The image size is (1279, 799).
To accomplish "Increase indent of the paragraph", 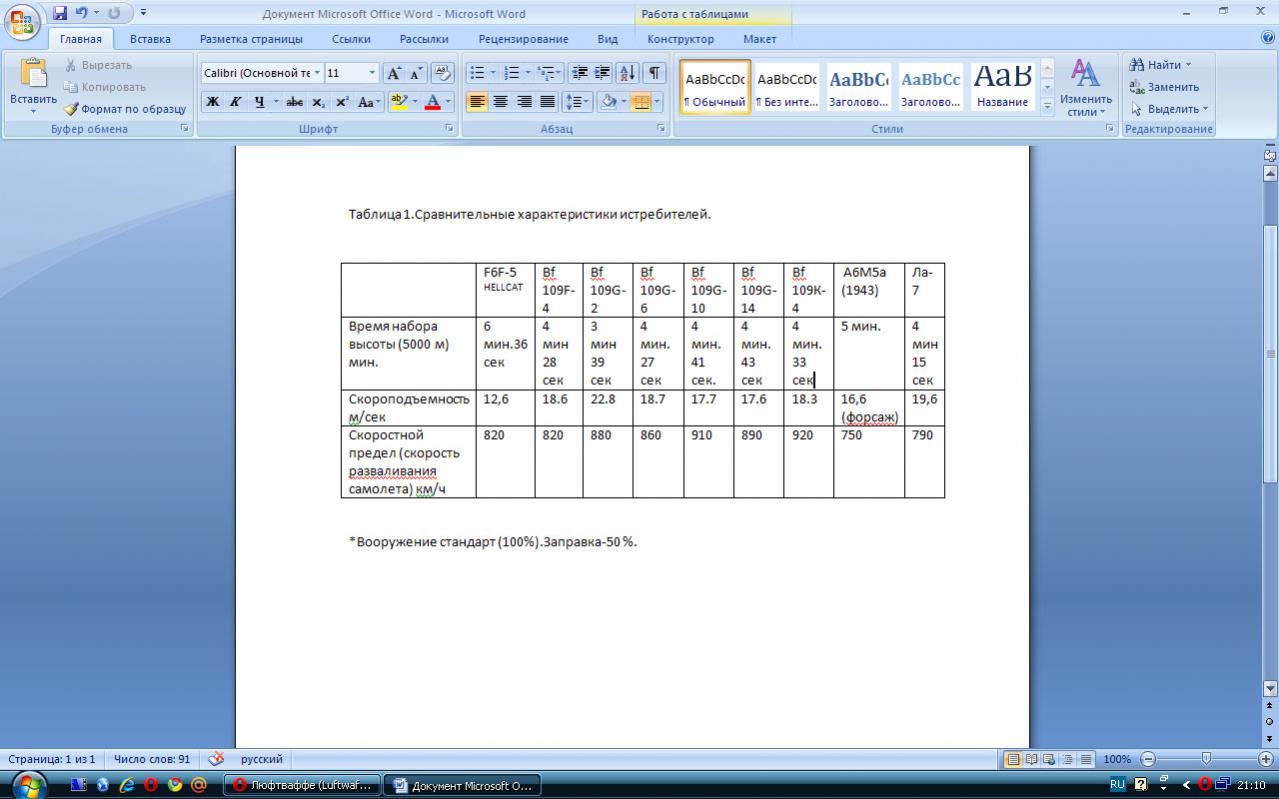I will (602, 73).
